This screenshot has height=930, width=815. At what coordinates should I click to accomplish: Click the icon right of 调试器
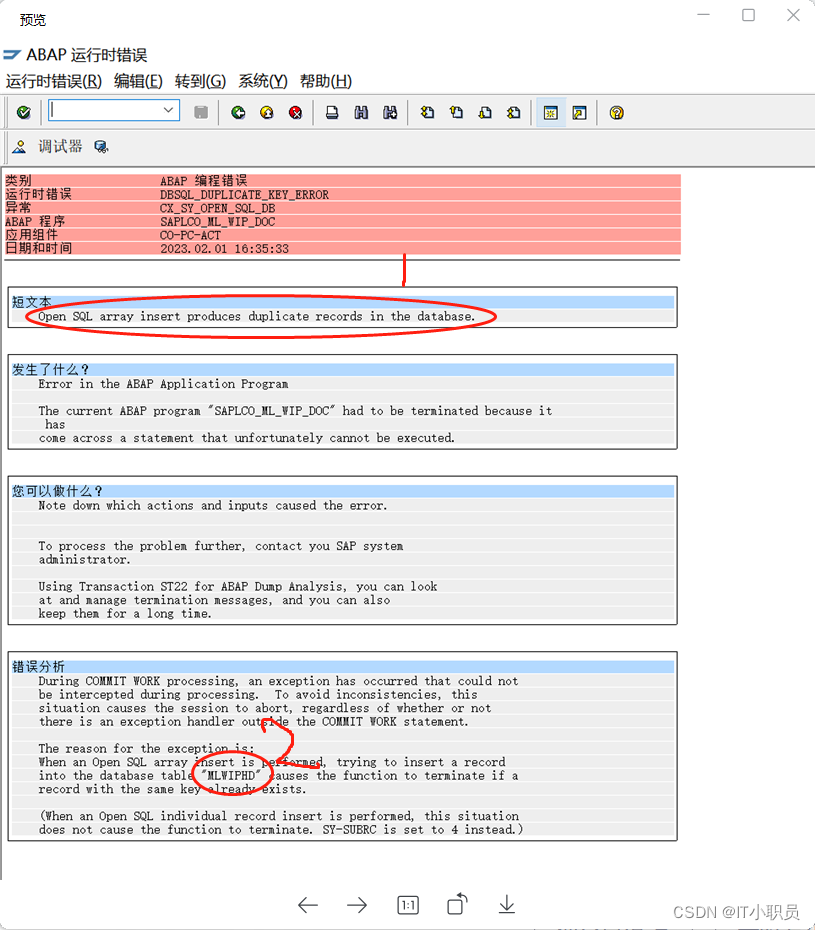coord(101,146)
